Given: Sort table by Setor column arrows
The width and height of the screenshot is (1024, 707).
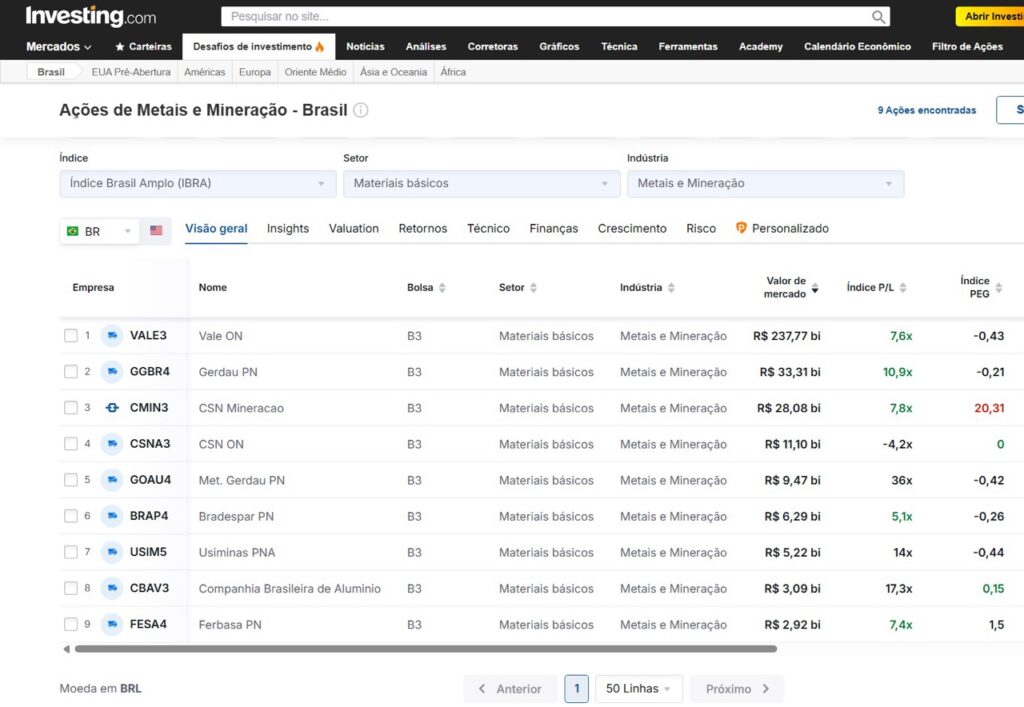Looking at the screenshot, I should [534, 288].
